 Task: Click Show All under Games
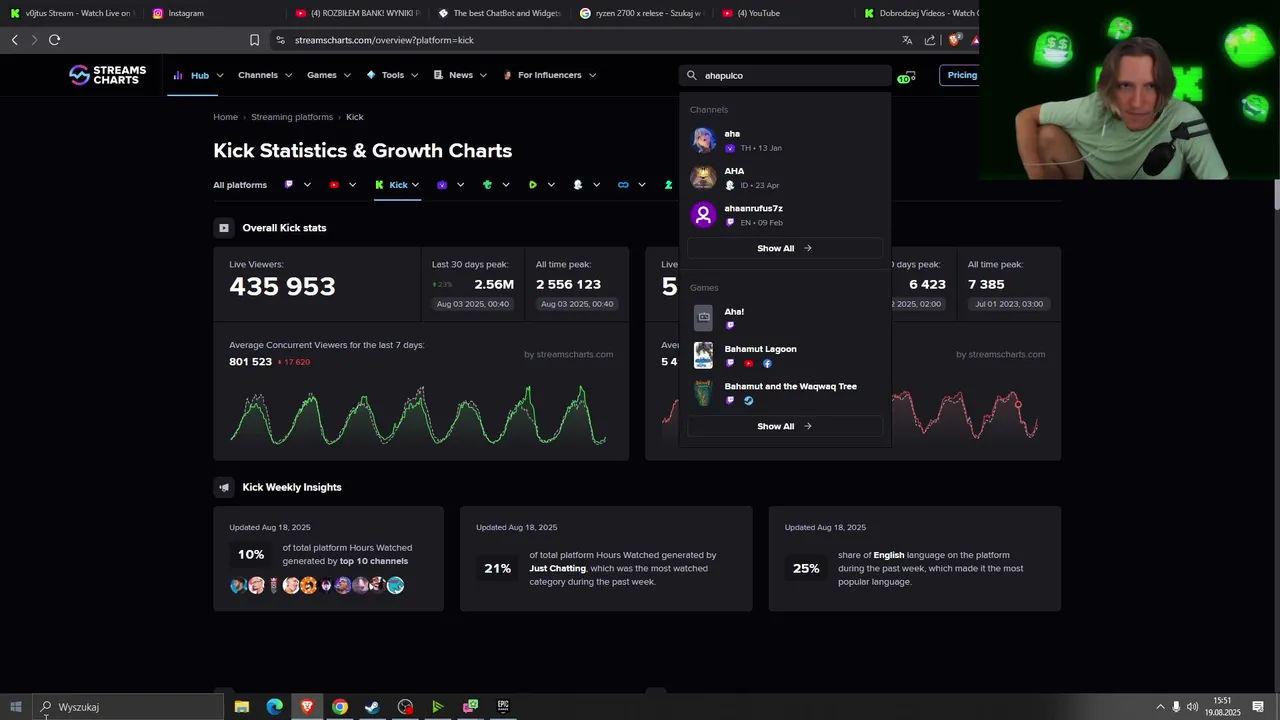pyautogui.click(x=785, y=426)
